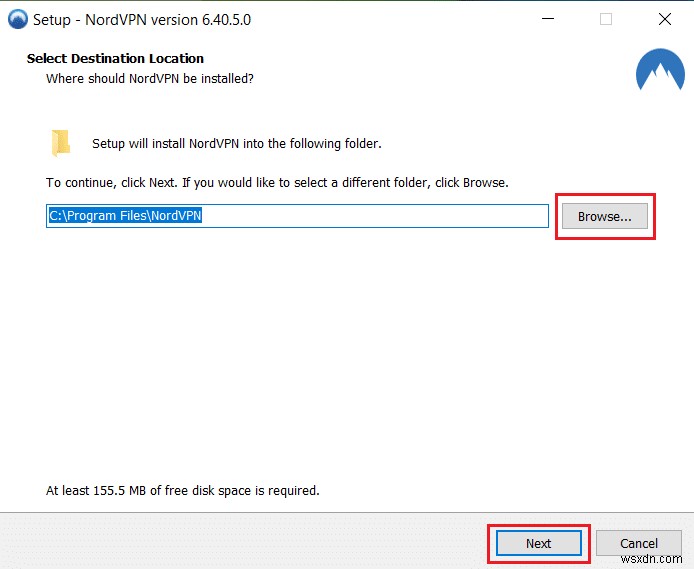This screenshot has height=569, width=694.
Task: Cancel the NordVPN setup
Action: tap(639, 543)
